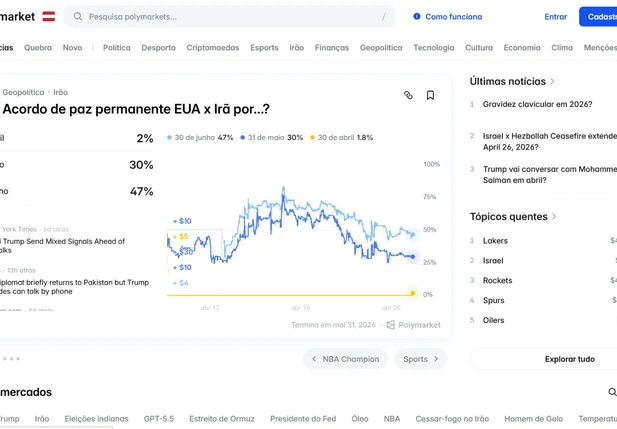Go to next Sports market

(421, 359)
